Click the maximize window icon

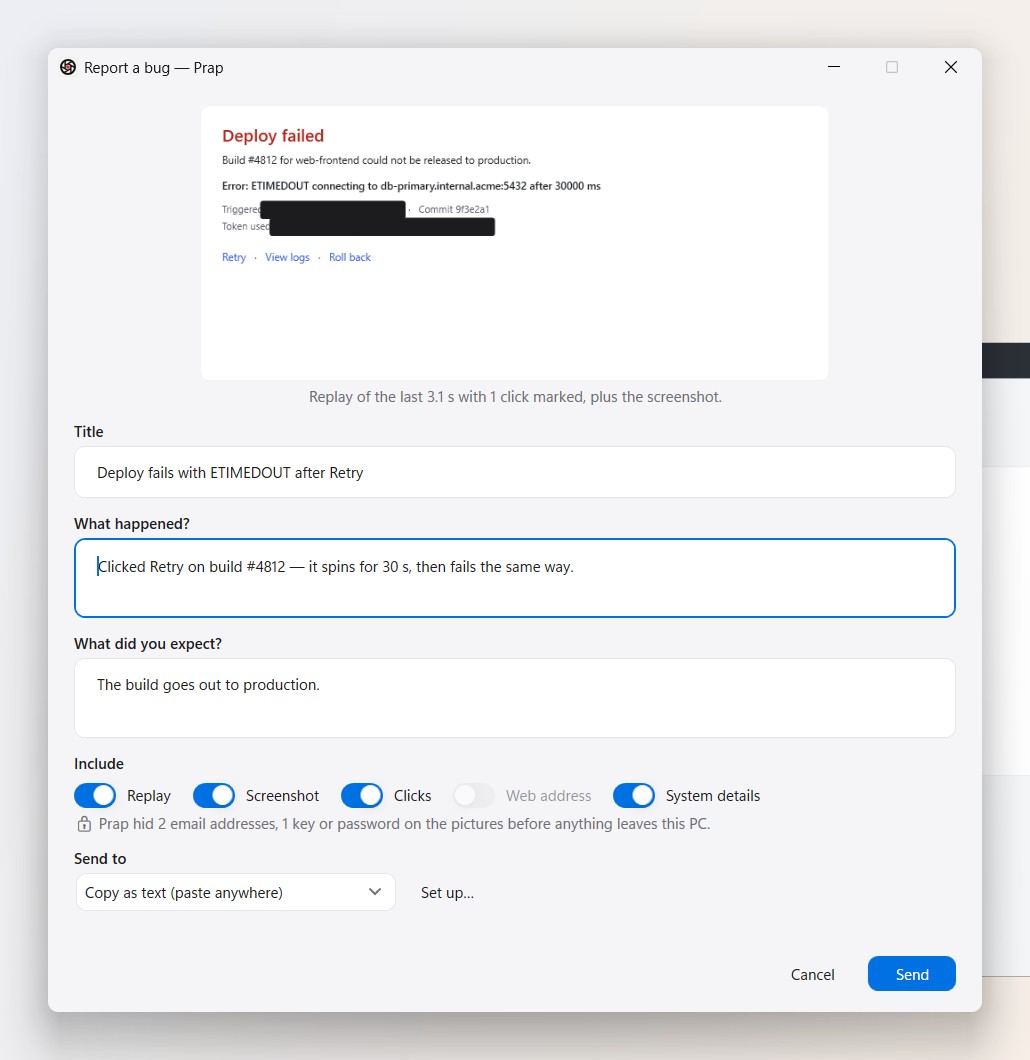click(892, 67)
